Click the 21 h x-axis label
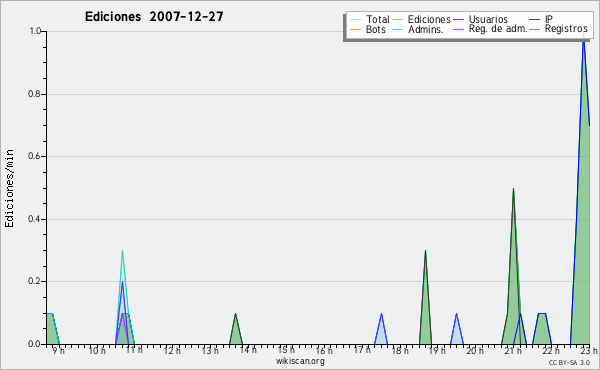The height and width of the screenshot is (370, 600). (x=513, y=350)
